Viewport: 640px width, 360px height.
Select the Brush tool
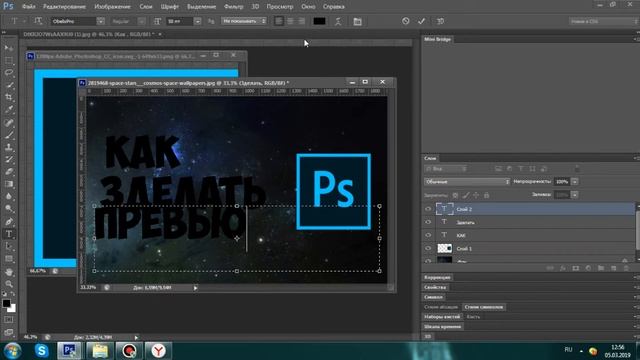pyautogui.click(x=9, y=135)
